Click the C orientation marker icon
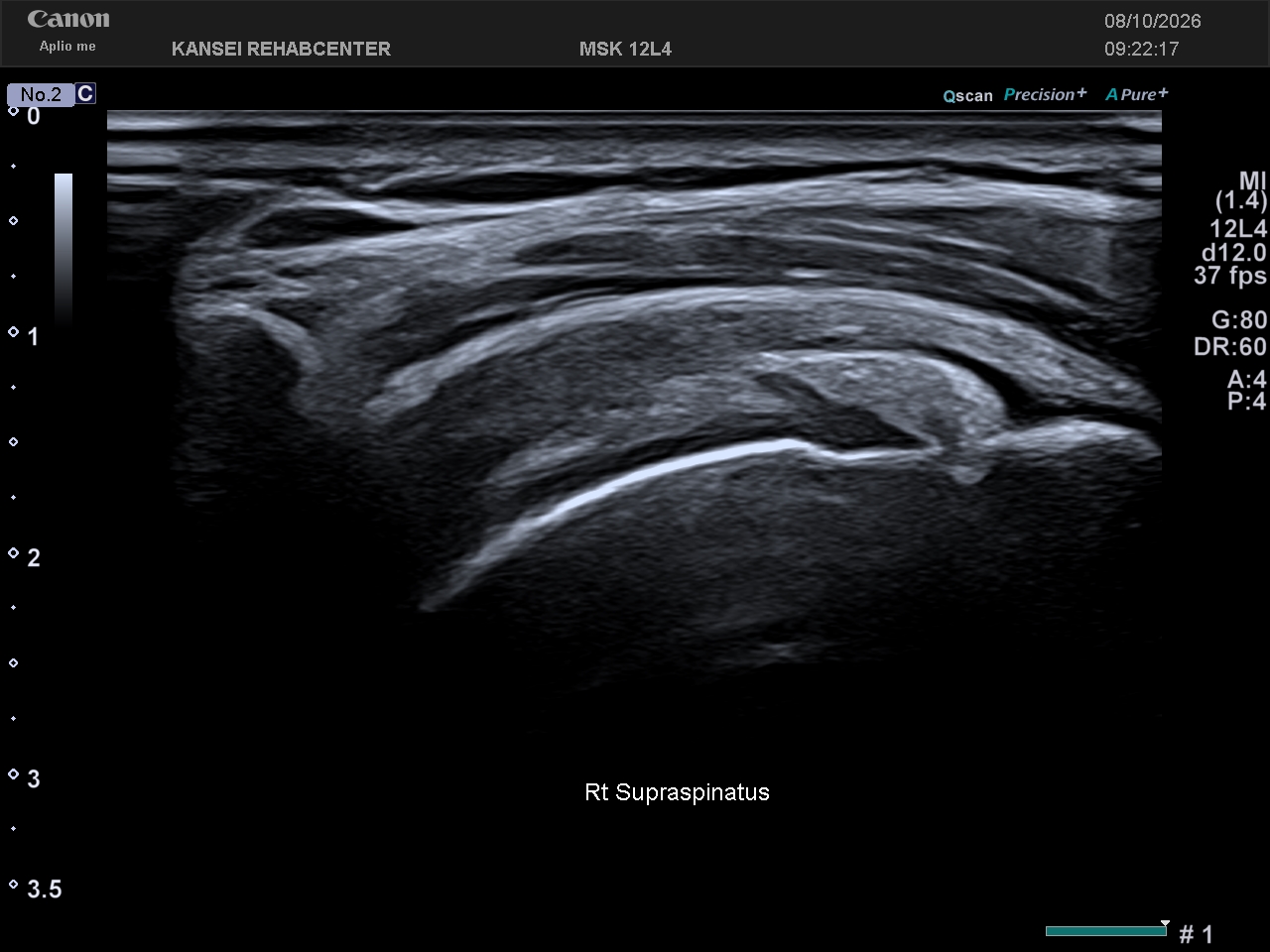 pos(85,93)
